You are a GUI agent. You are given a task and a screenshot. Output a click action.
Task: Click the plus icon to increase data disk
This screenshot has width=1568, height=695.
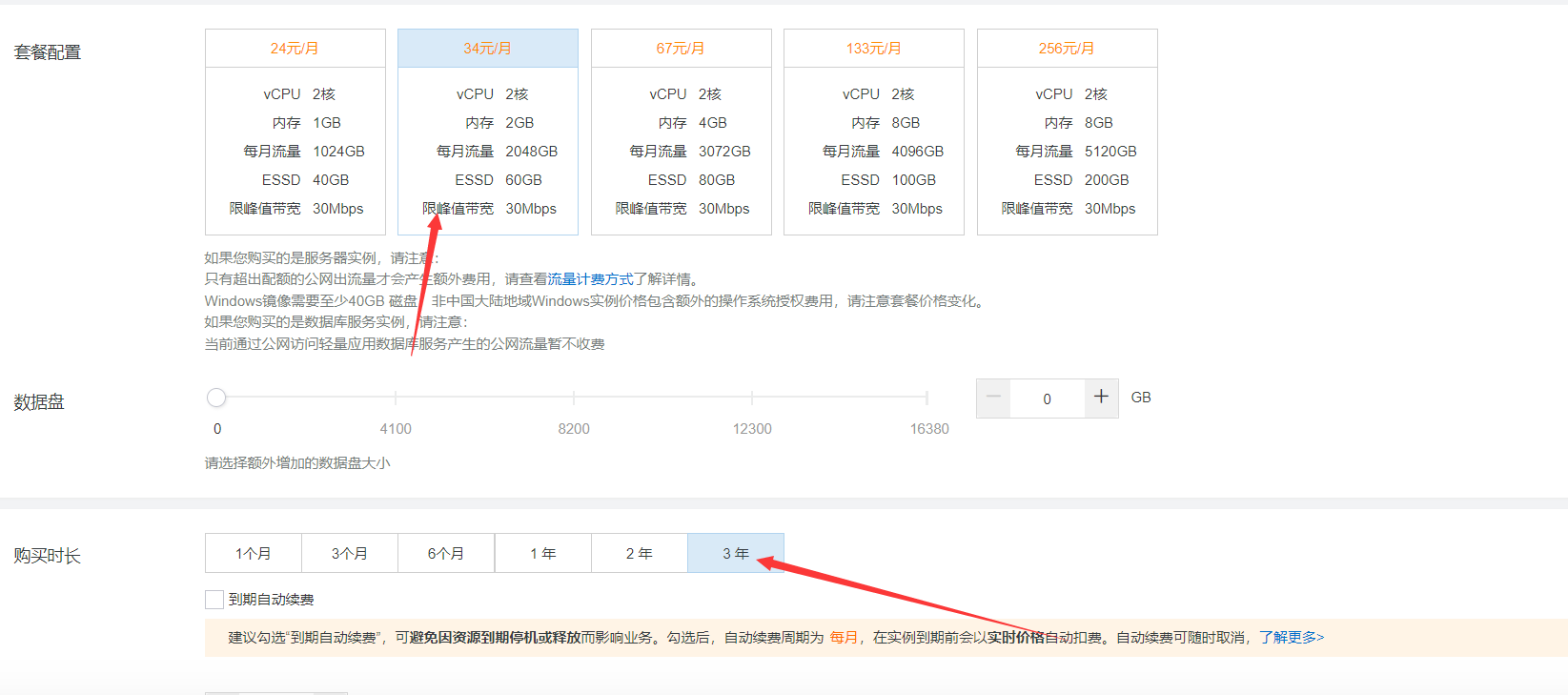(1101, 398)
